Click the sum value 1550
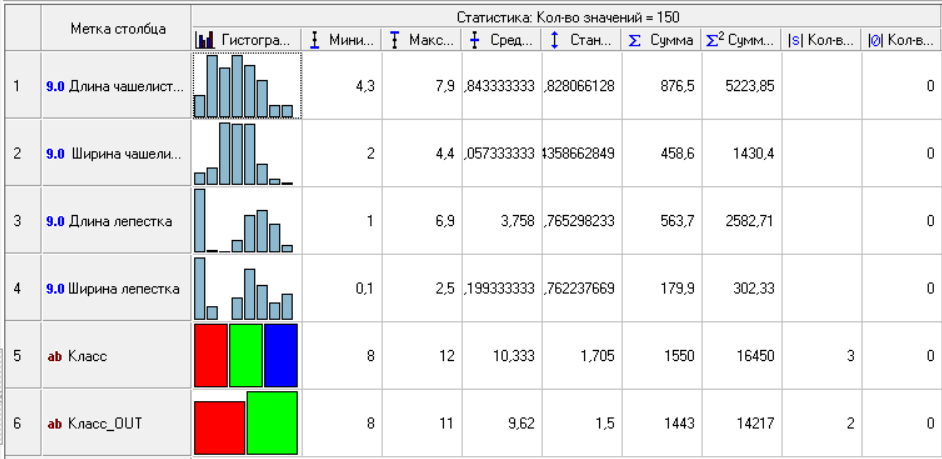 tap(679, 357)
